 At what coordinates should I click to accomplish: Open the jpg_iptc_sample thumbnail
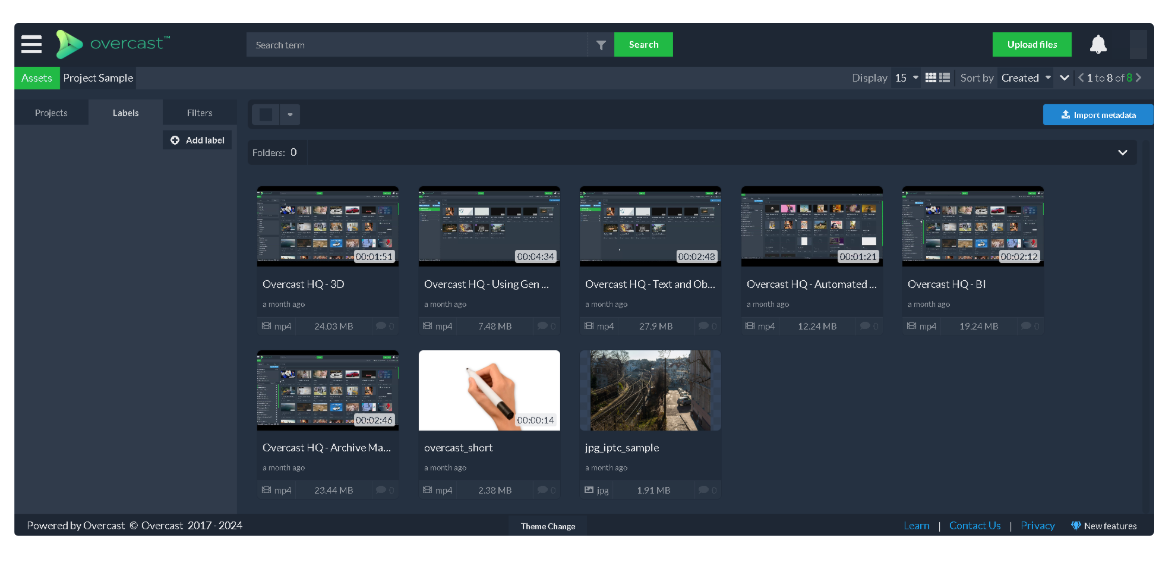pos(650,390)
